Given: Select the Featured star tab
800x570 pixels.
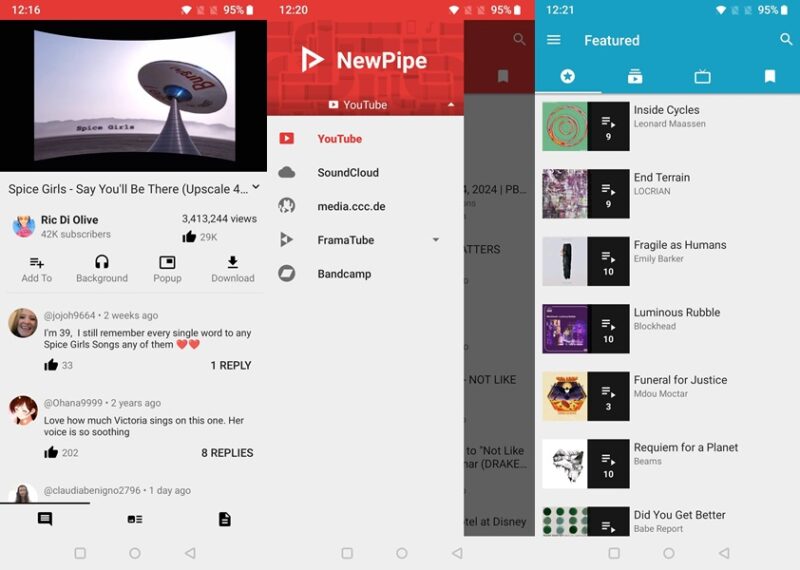Looking at the screenshot, I should (567, 77).
